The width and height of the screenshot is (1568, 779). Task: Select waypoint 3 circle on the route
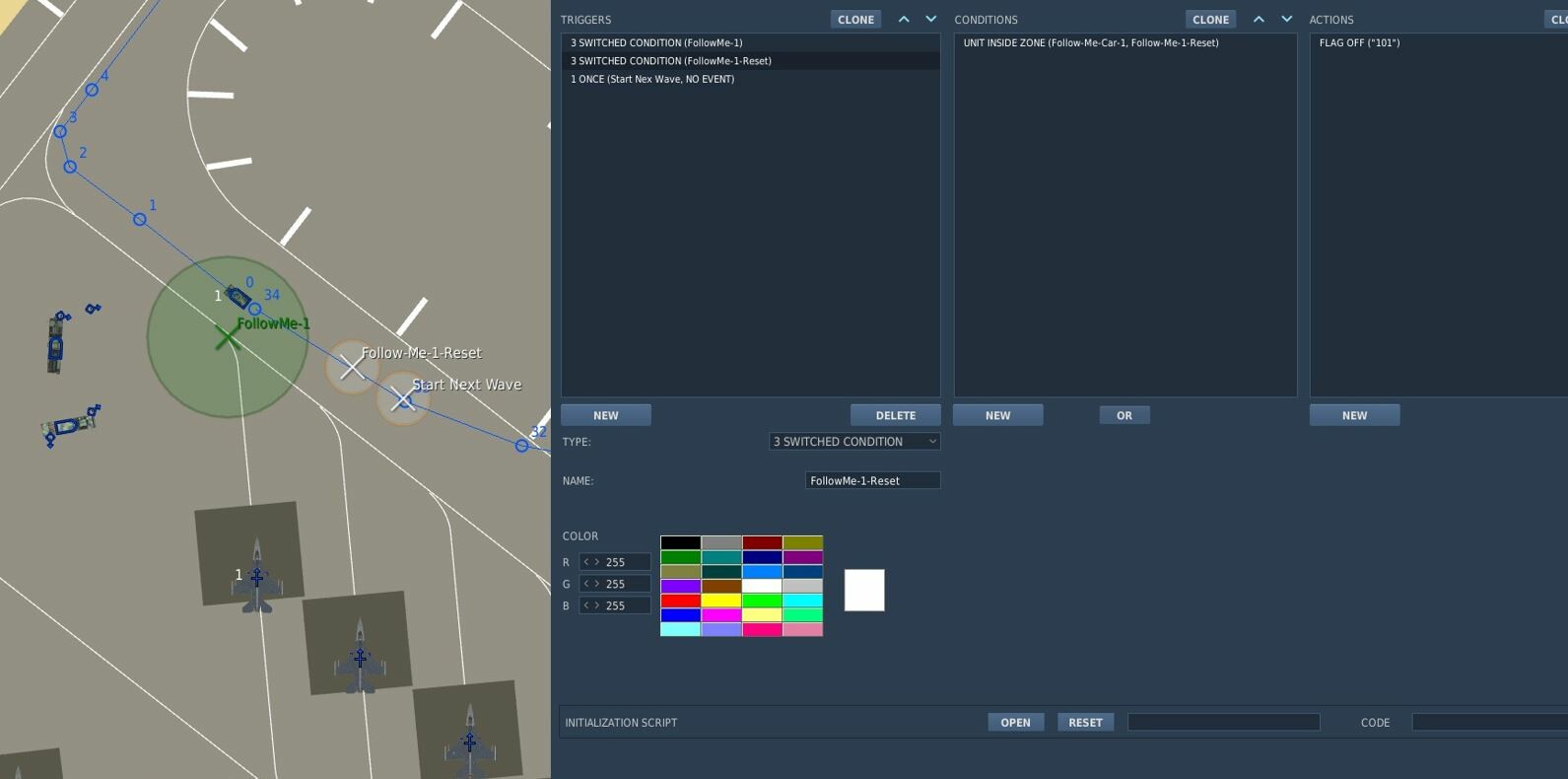pos(60,131)
